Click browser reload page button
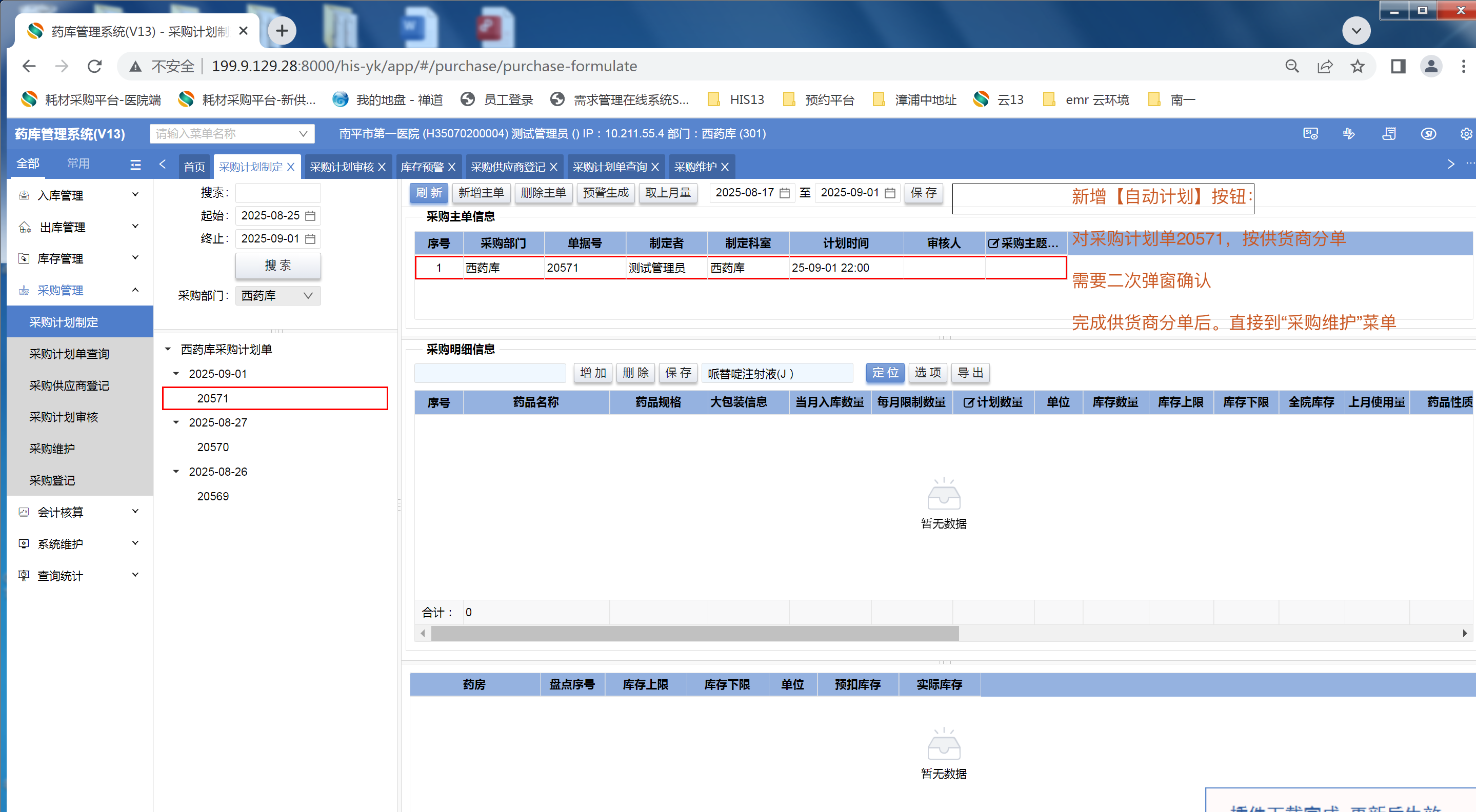This screenshot has height=812, width=1476. coord(95,67)
